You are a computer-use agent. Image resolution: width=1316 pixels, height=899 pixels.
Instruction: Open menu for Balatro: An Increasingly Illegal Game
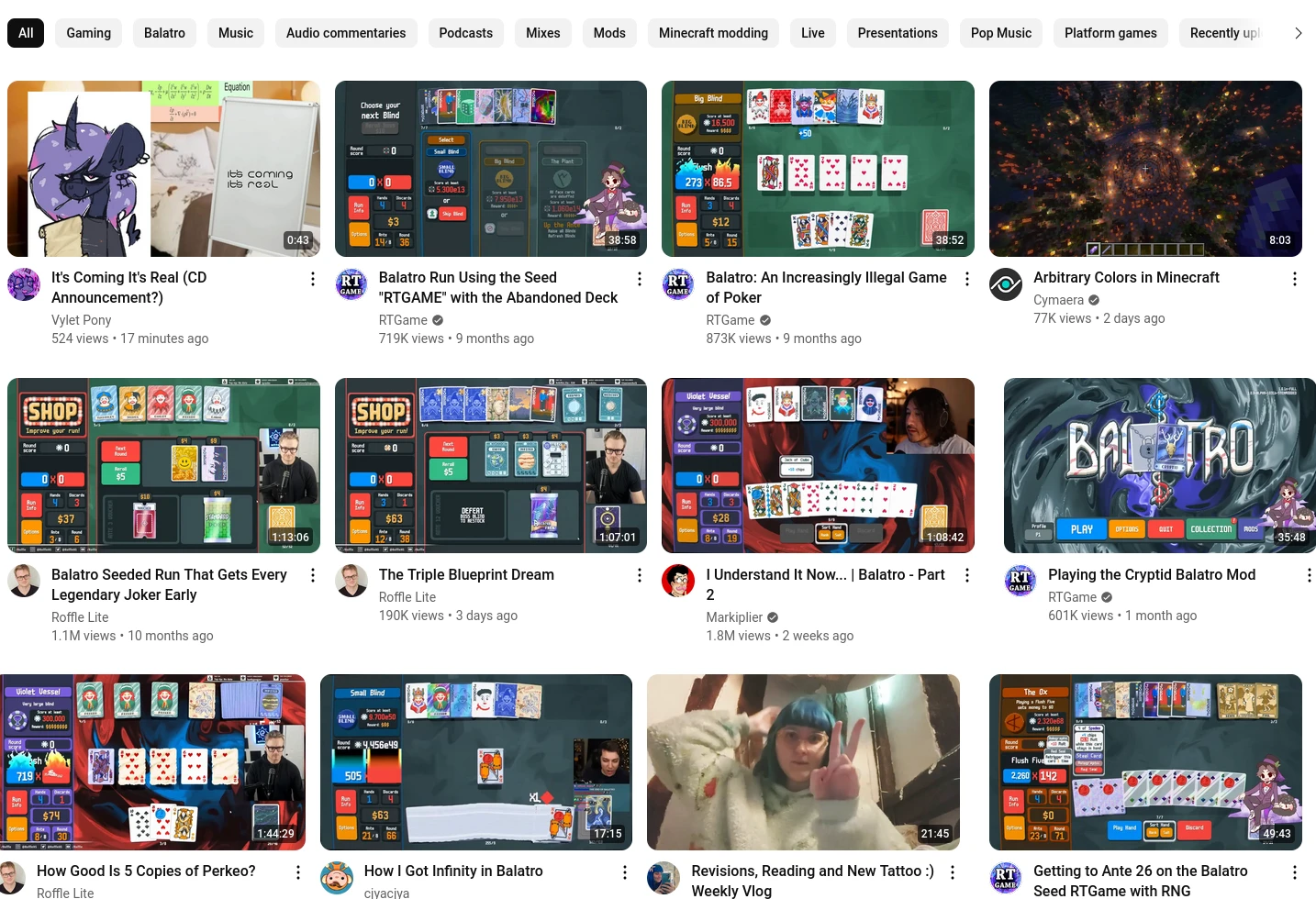[966, 279]
